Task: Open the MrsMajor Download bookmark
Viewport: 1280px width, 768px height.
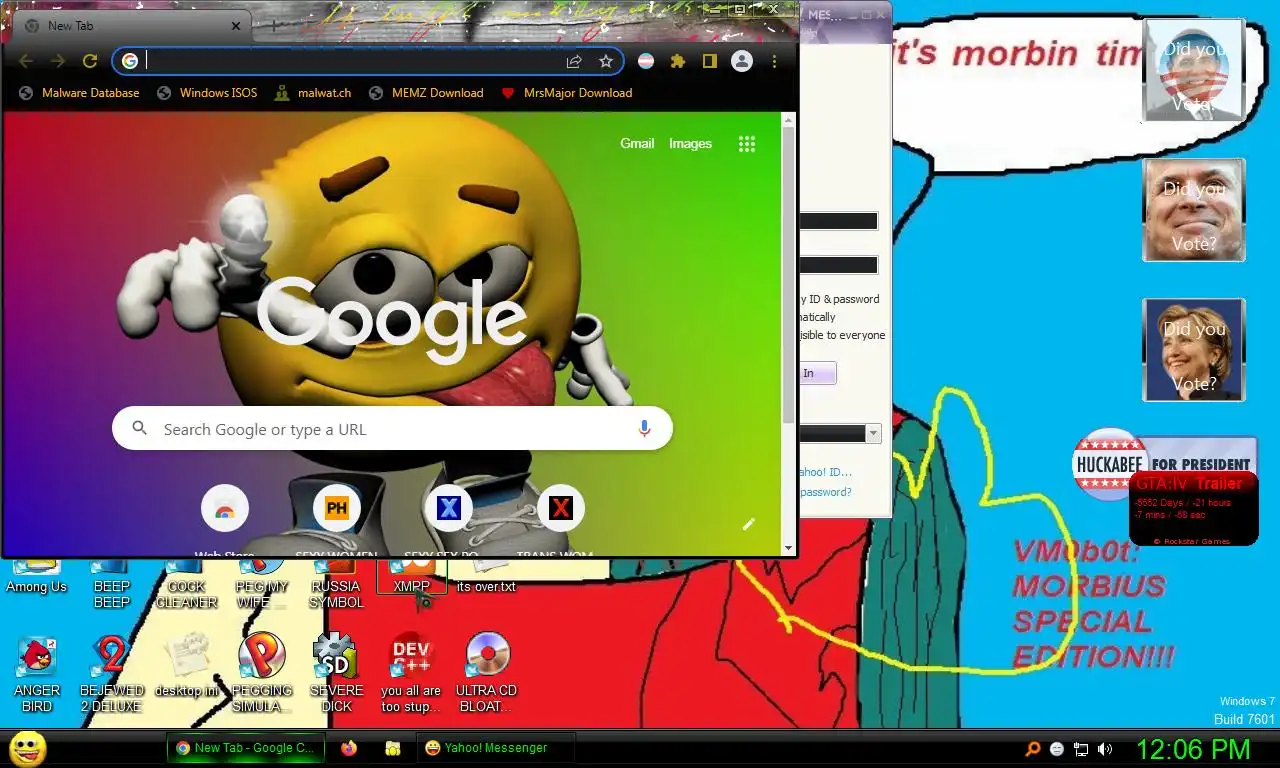Action: pos(566,93)
